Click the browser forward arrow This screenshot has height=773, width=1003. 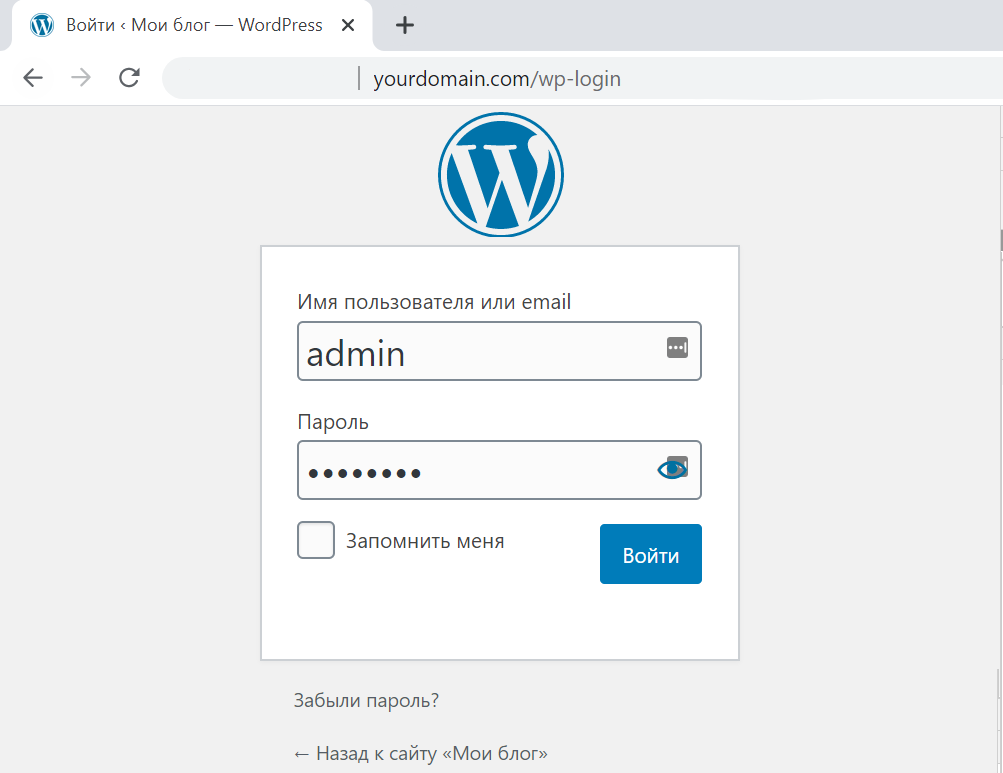click(x=81, y=78)
